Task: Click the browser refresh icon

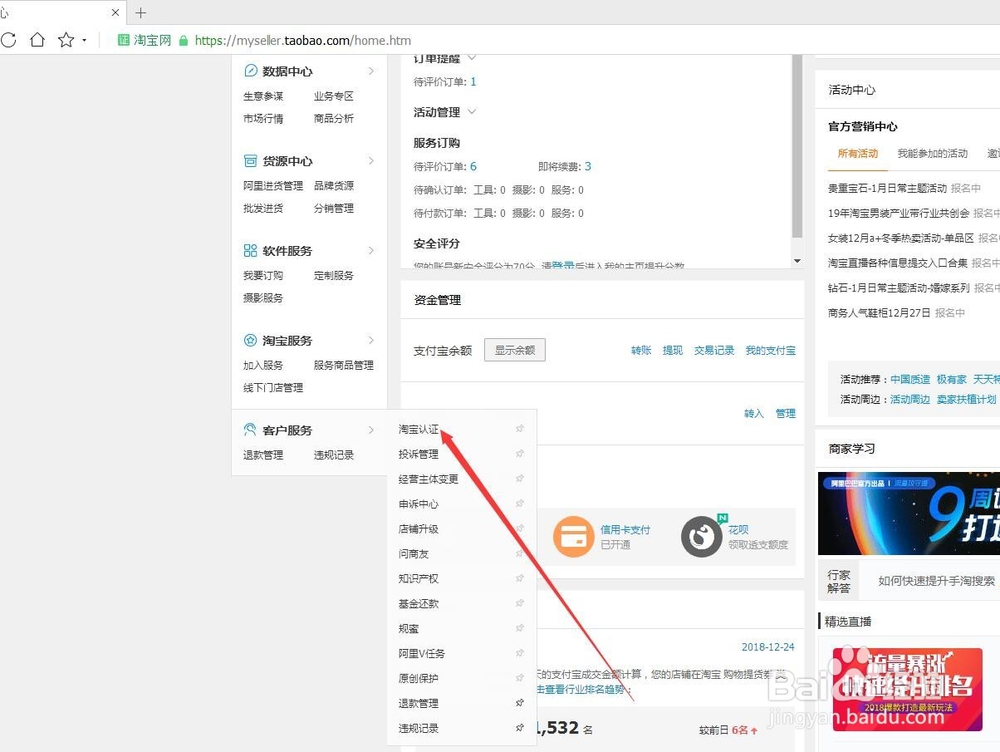Action: (x=9, y=40)
